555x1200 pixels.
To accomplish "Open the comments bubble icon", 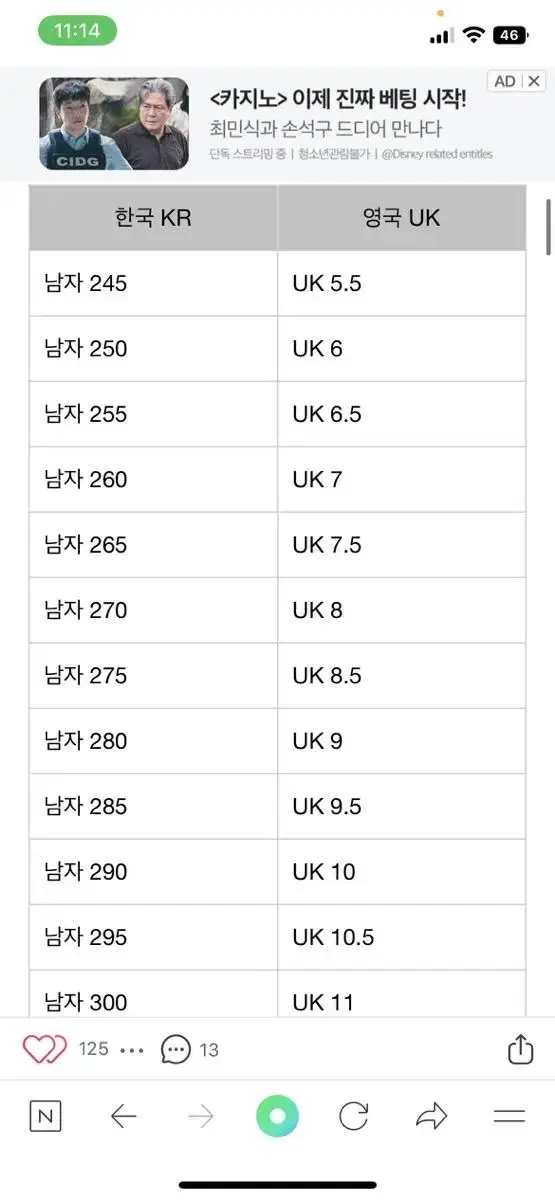I will click(175, 1049).
